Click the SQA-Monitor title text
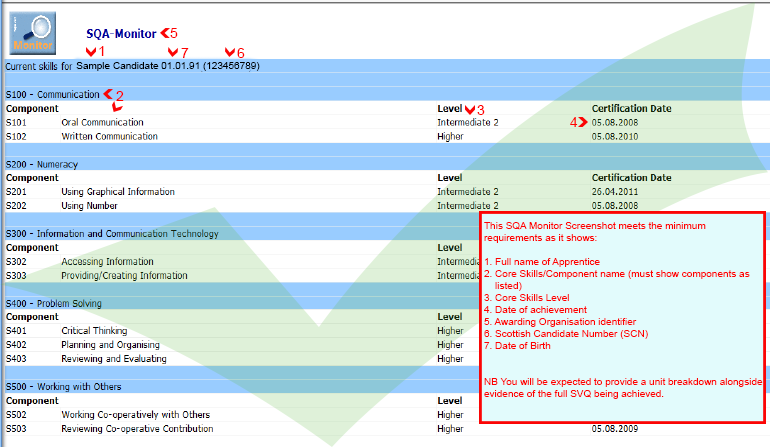This screenshot has height=447, width=770. pos(121,33)
